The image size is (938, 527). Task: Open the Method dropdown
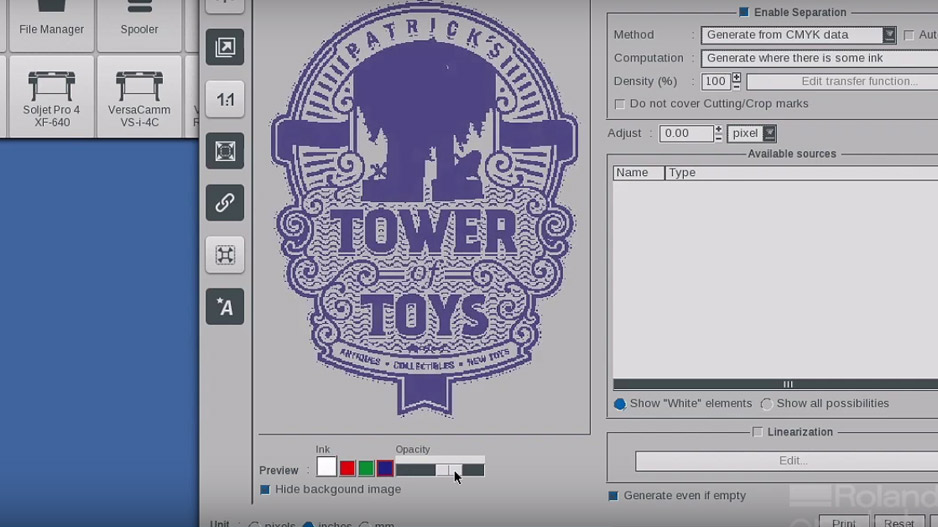click(x=888, y=35)
